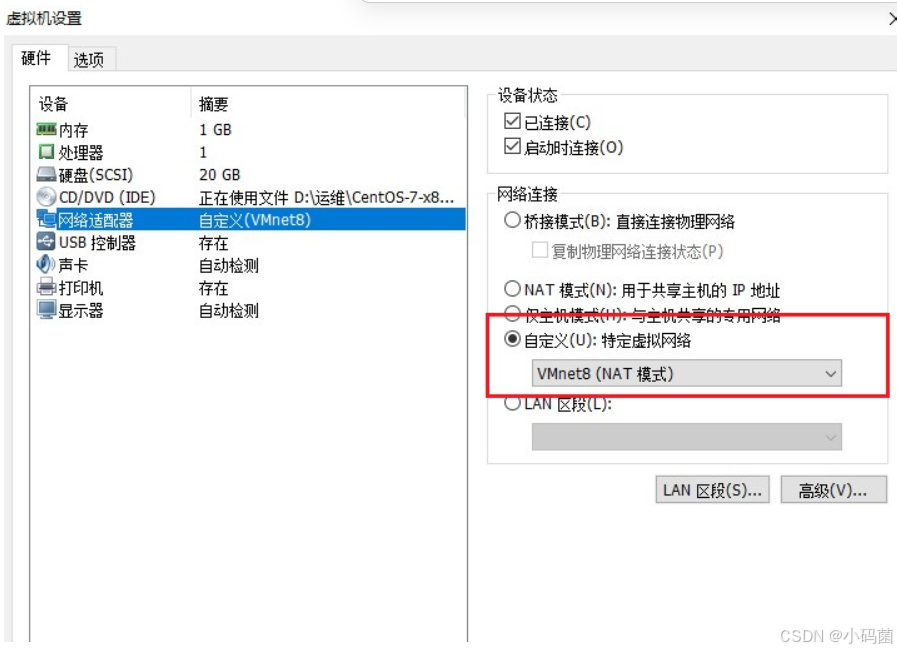Click the printer (打印机) icon
Screen dimensions: 897x651
coord(46,287)
